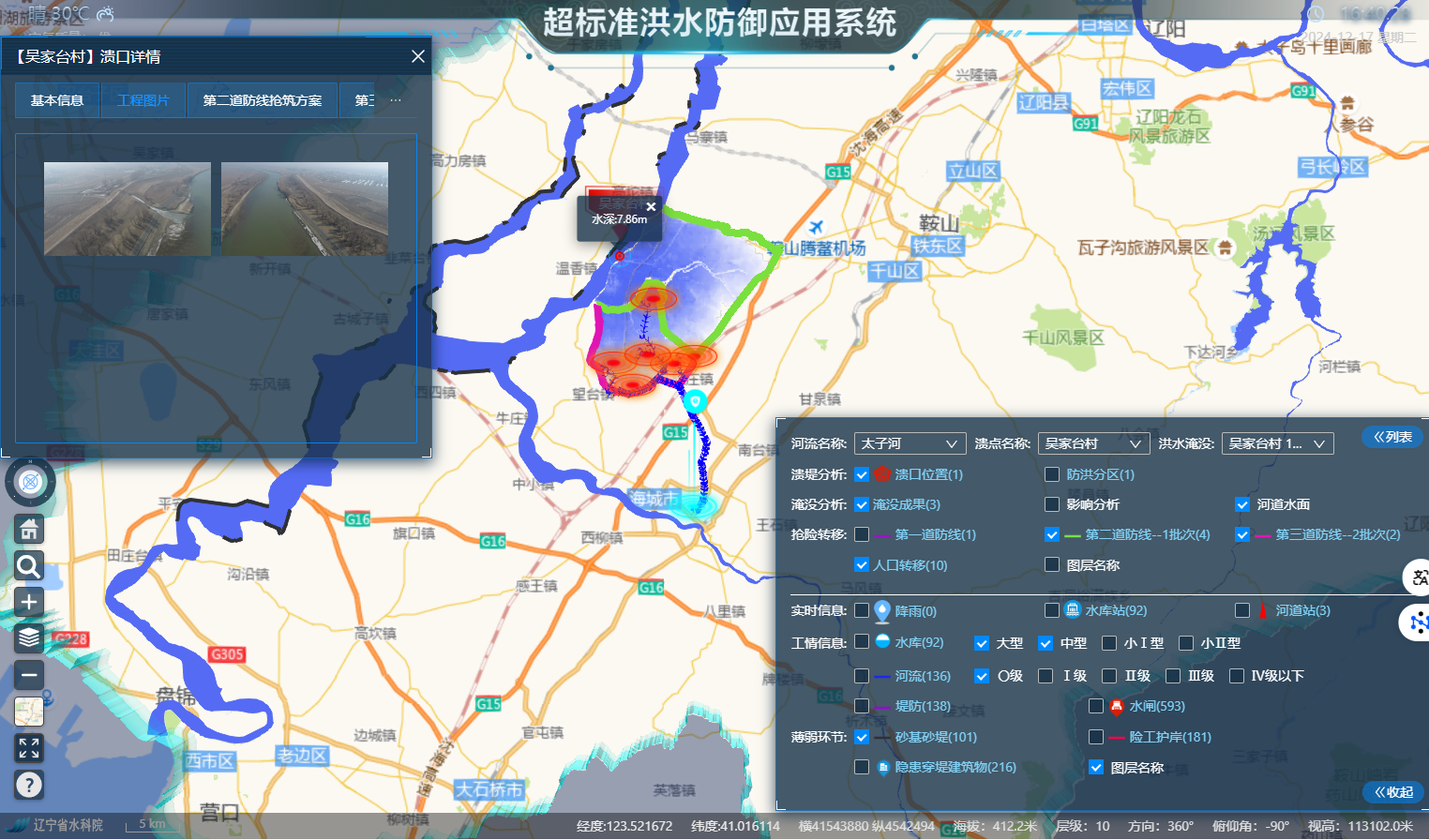Screen dimensions: 1429x840
Task: Click the 隐患穿堤建筑物(216) layer link
Action: pos(955,767)
